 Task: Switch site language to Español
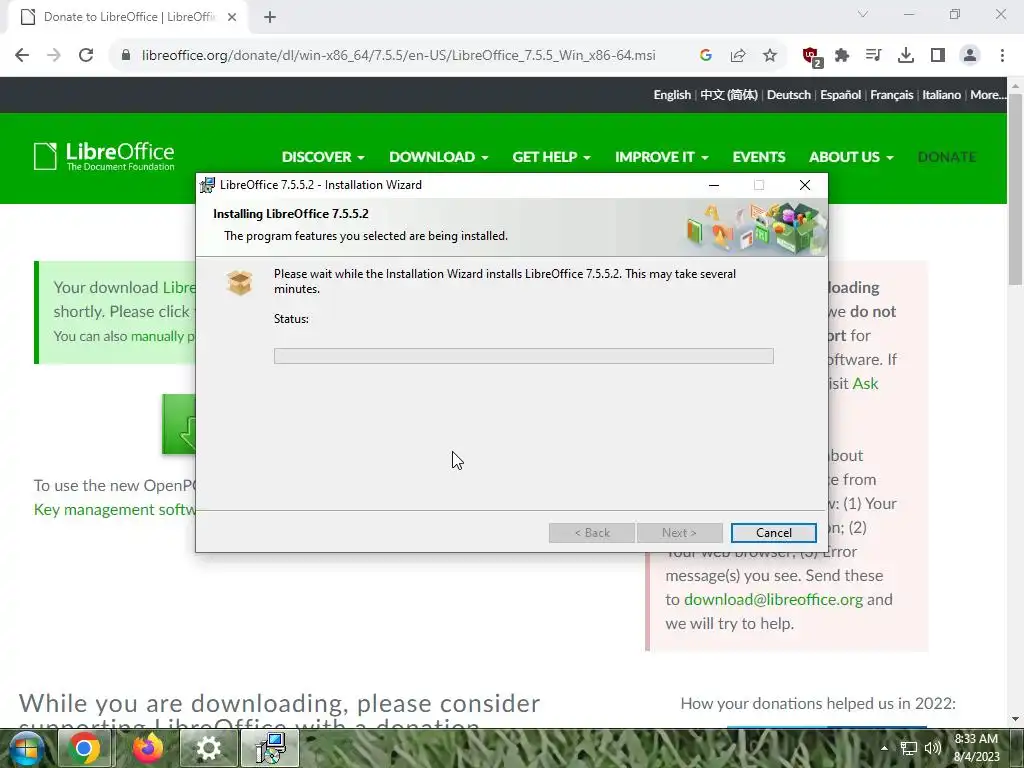[840, 95]
